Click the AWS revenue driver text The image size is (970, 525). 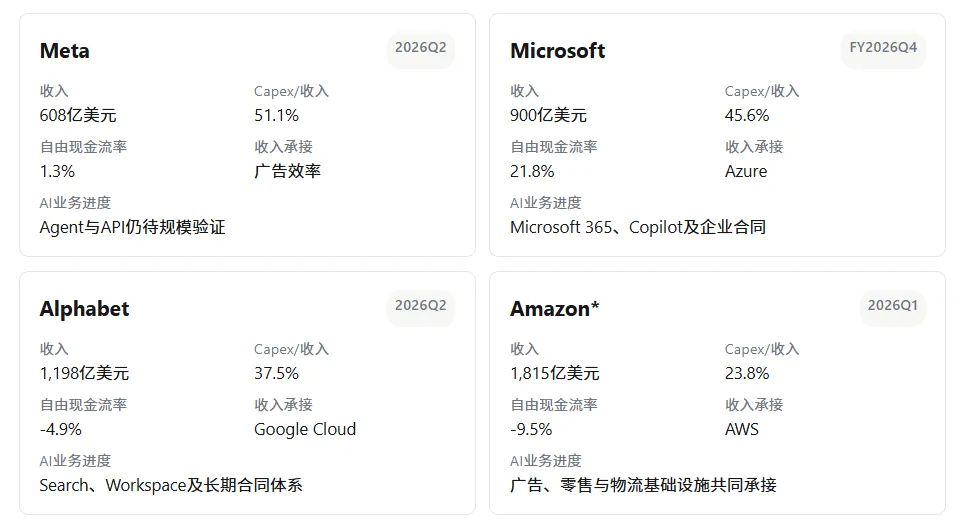pos(742,429)
